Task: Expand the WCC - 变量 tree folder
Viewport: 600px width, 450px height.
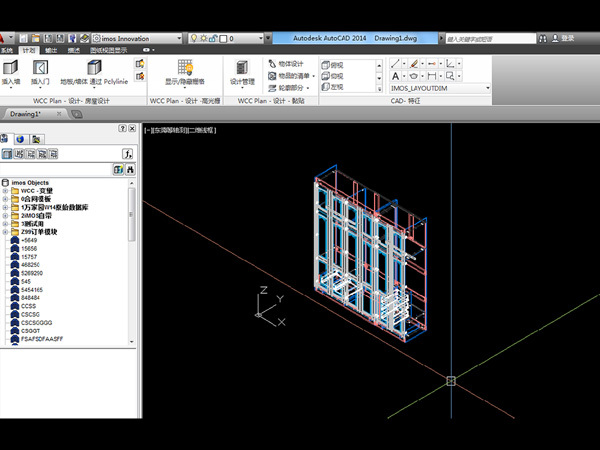Action: [6, 191]
